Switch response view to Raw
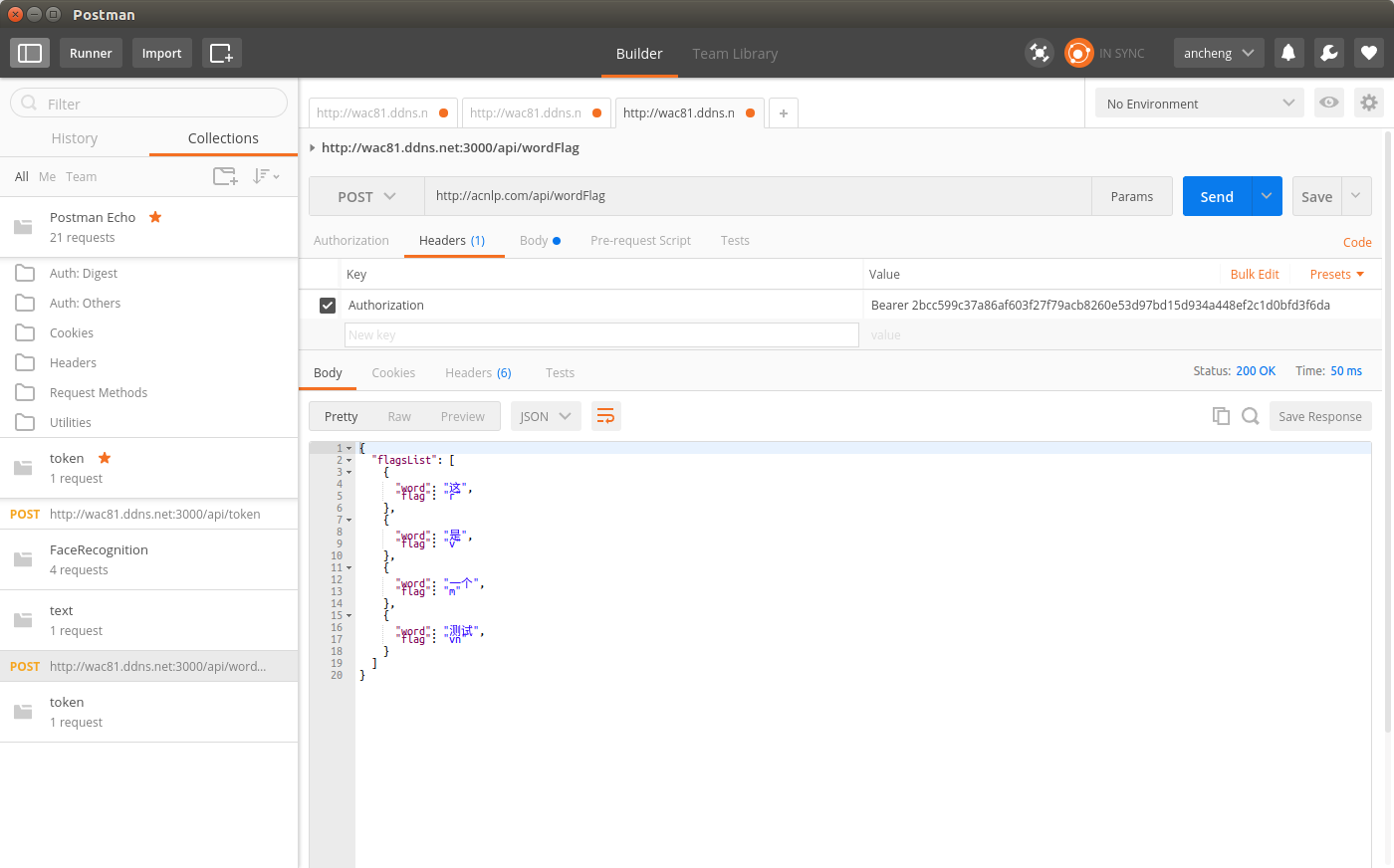The image size is (1394, 868). (x=399, y=416)
